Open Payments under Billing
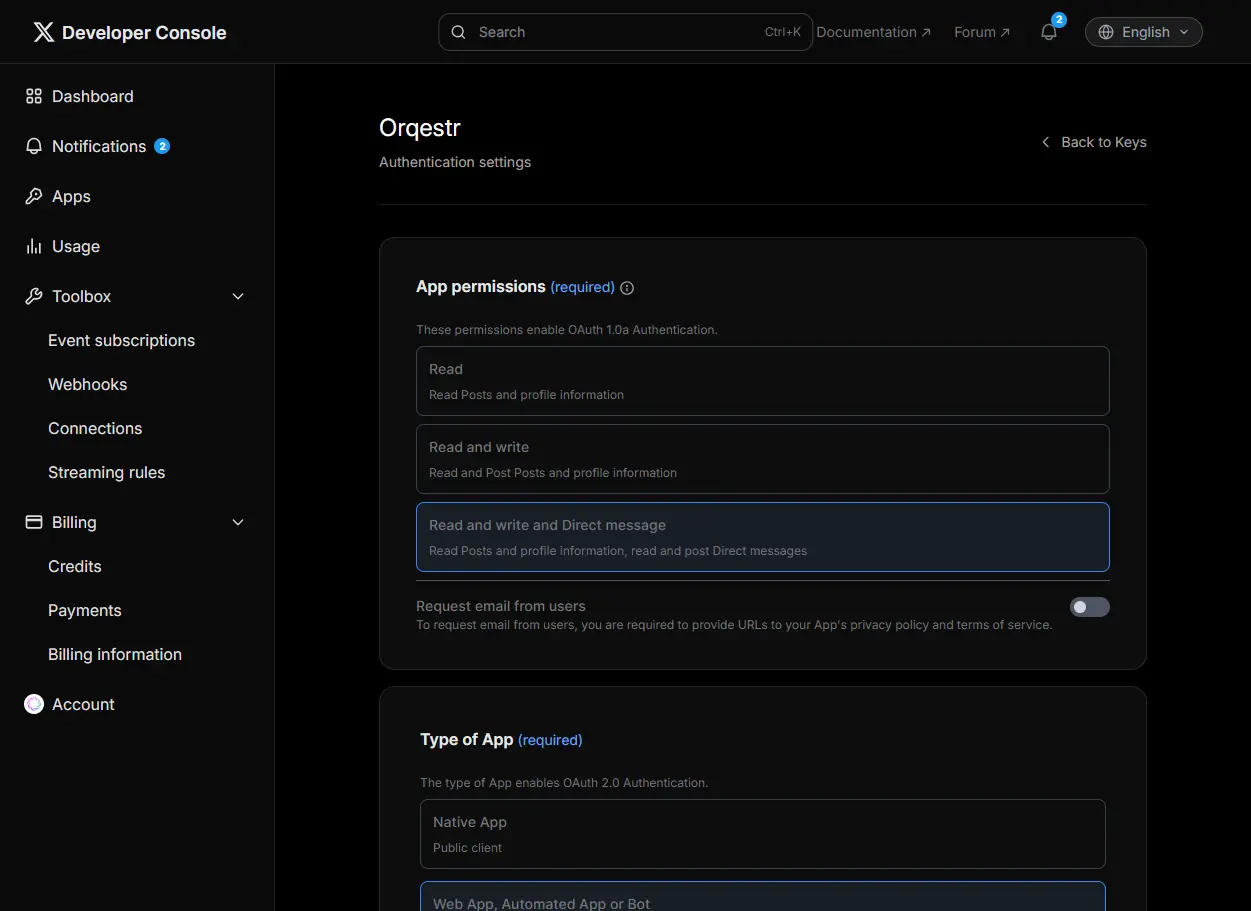Viewport: 1251px width, 911px height. coord(85,610)
